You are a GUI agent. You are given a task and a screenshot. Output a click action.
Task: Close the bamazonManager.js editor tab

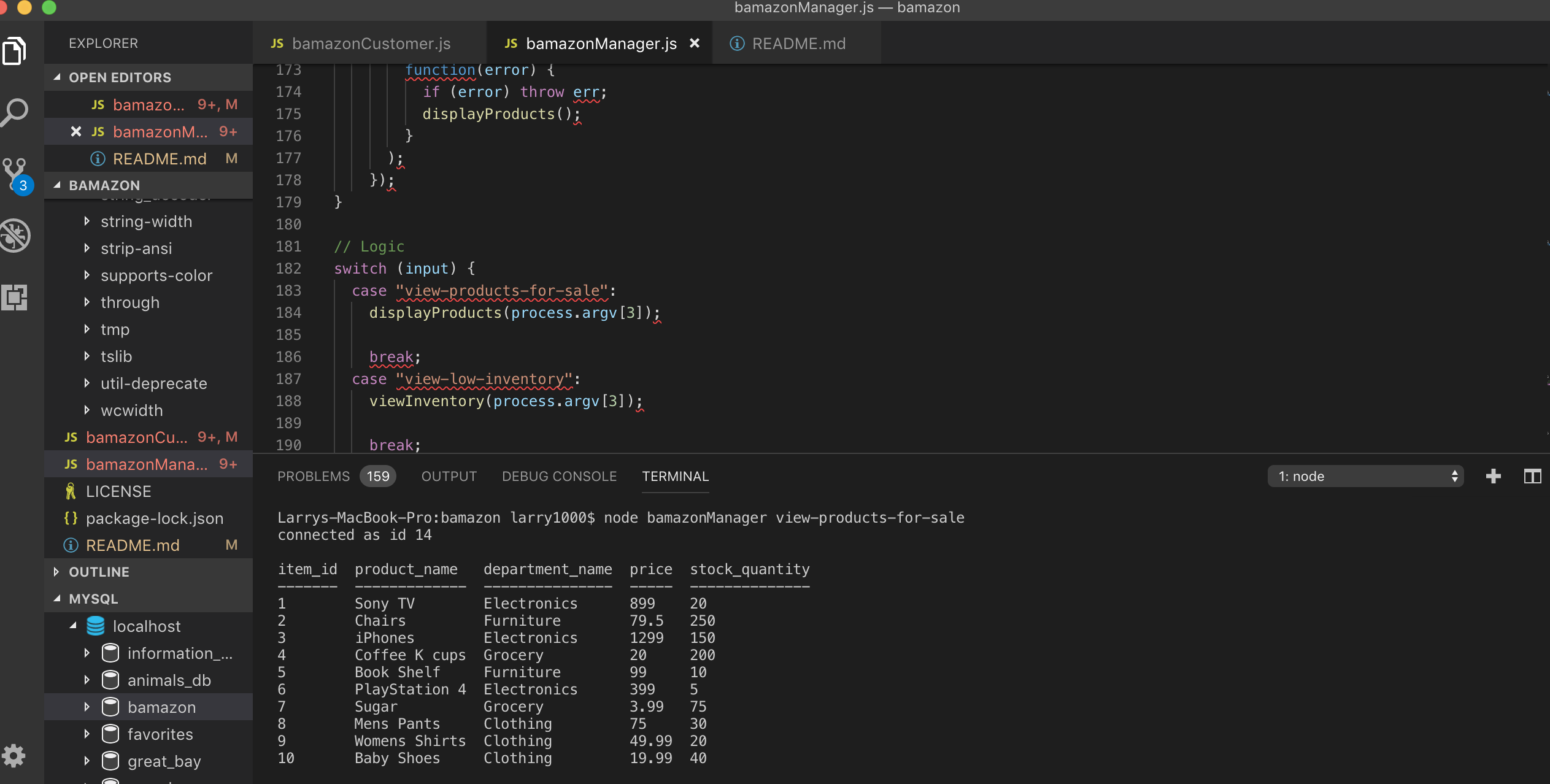[695, 44]
